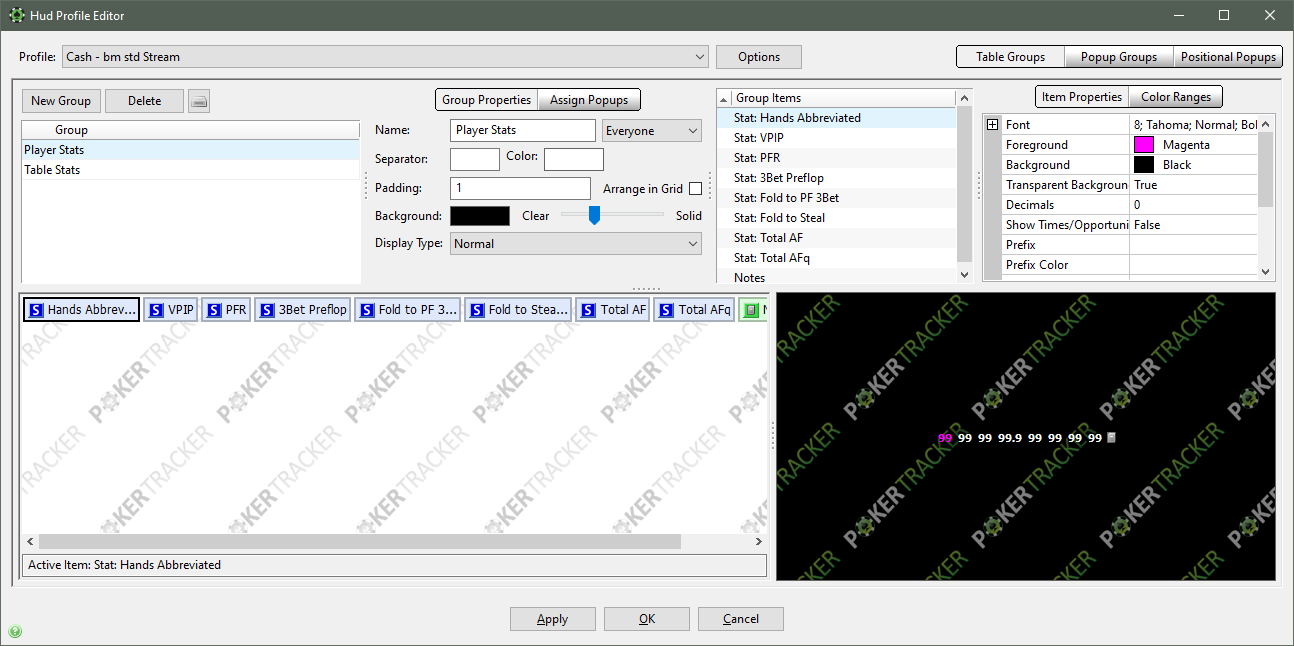Screen dimensions: 1294x646
Task: Click the Cancel button
Action: (741, 619)
